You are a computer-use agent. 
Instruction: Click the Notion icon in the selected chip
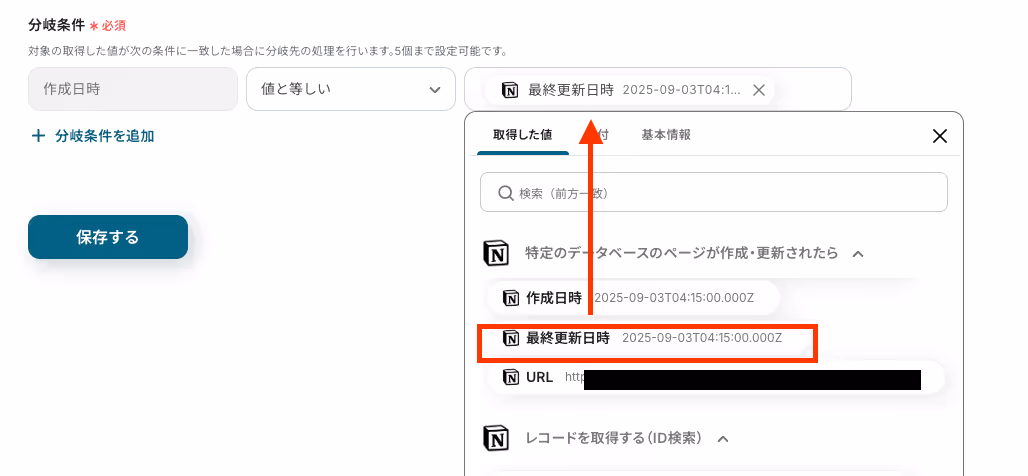pyautogui.click(x=510, y=90)
